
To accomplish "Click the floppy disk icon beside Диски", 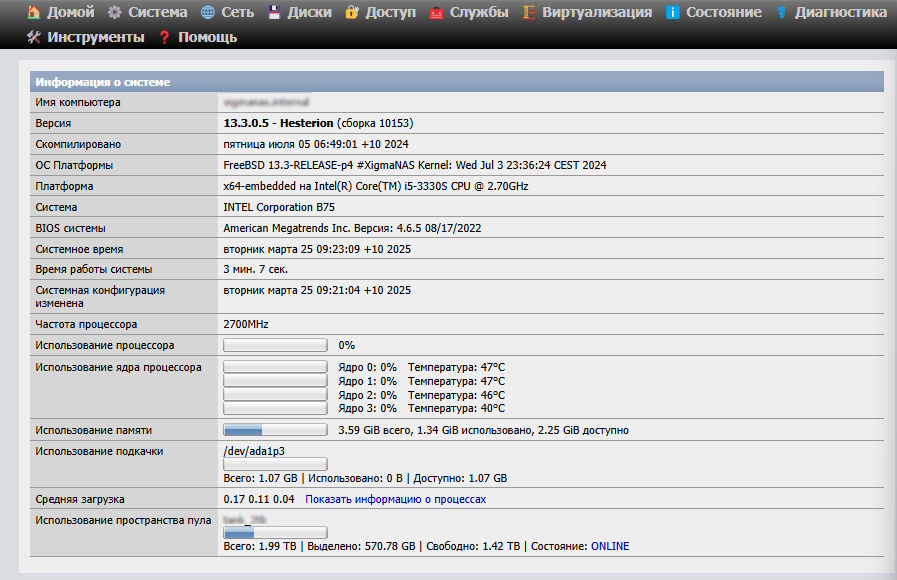I will 275,12.
